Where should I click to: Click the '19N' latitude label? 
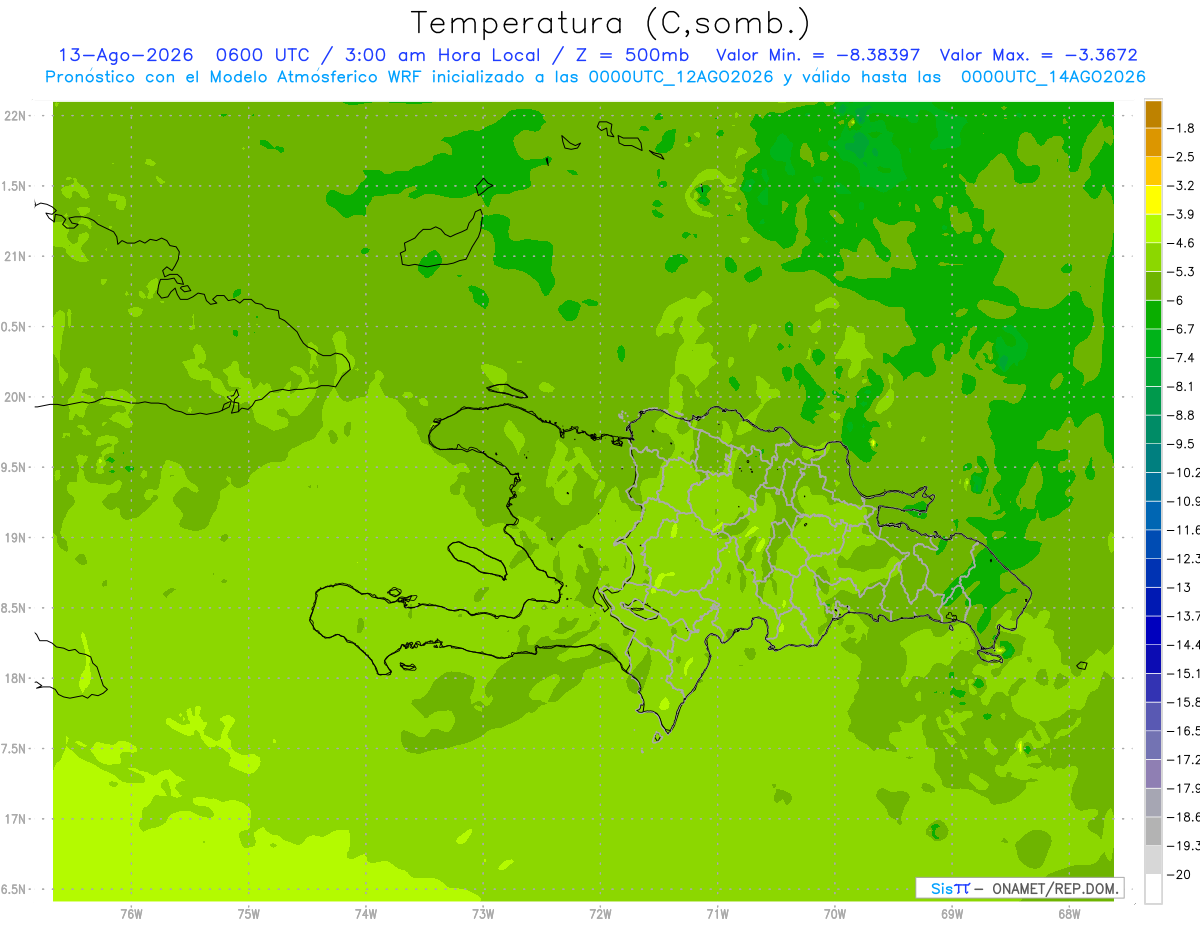pos(16,538)
